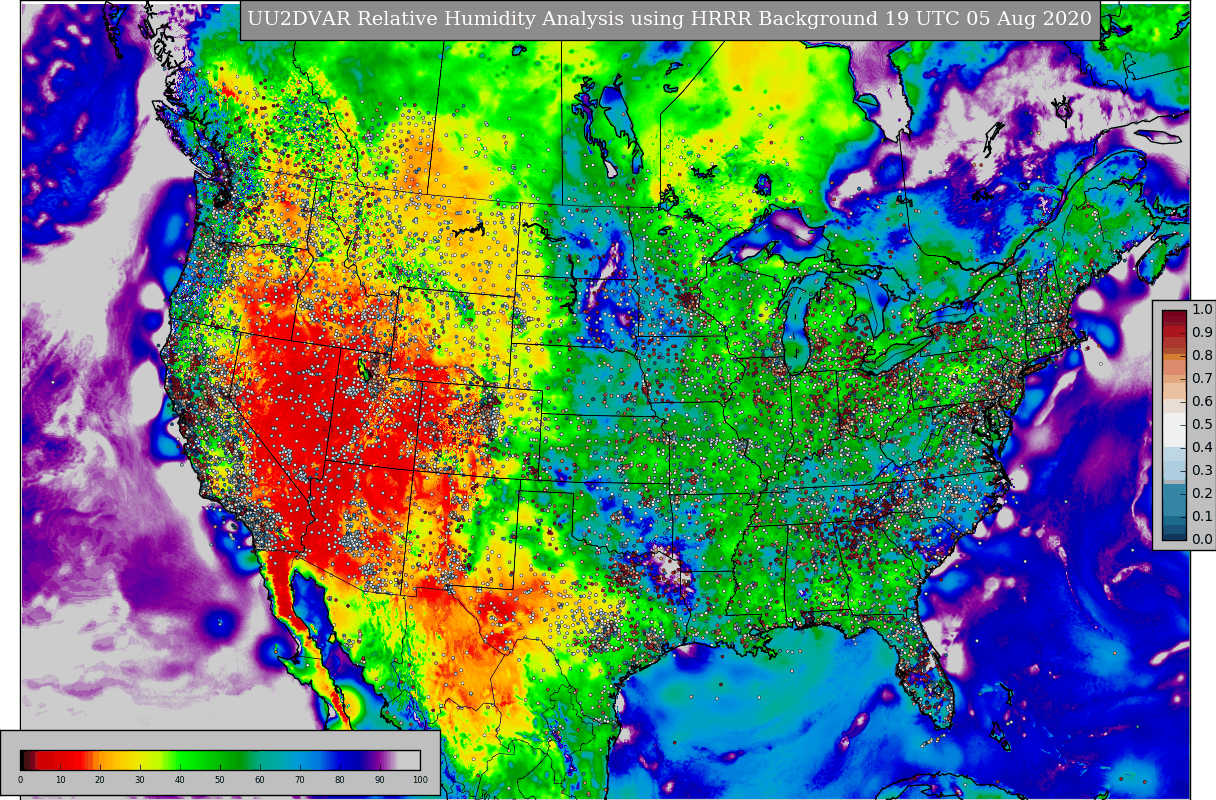Click the '0.4' label on the right colorbar

coord(1201,447)
